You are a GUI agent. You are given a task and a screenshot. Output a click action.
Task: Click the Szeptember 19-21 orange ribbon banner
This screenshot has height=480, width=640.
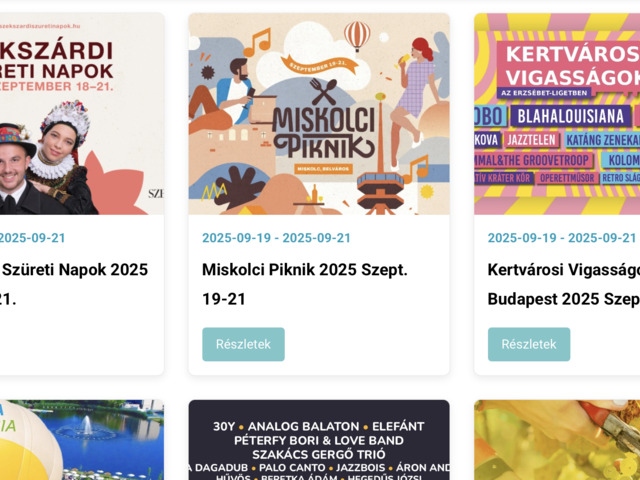(320, 65)
